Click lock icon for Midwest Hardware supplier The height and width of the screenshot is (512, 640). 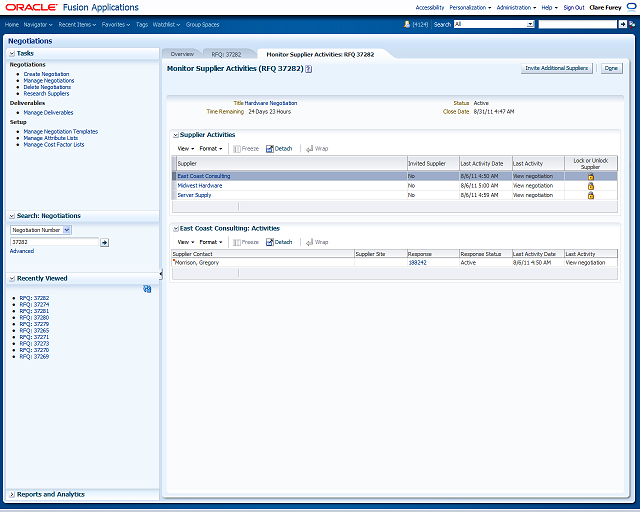pyautogui.click(x=590, y=186)
